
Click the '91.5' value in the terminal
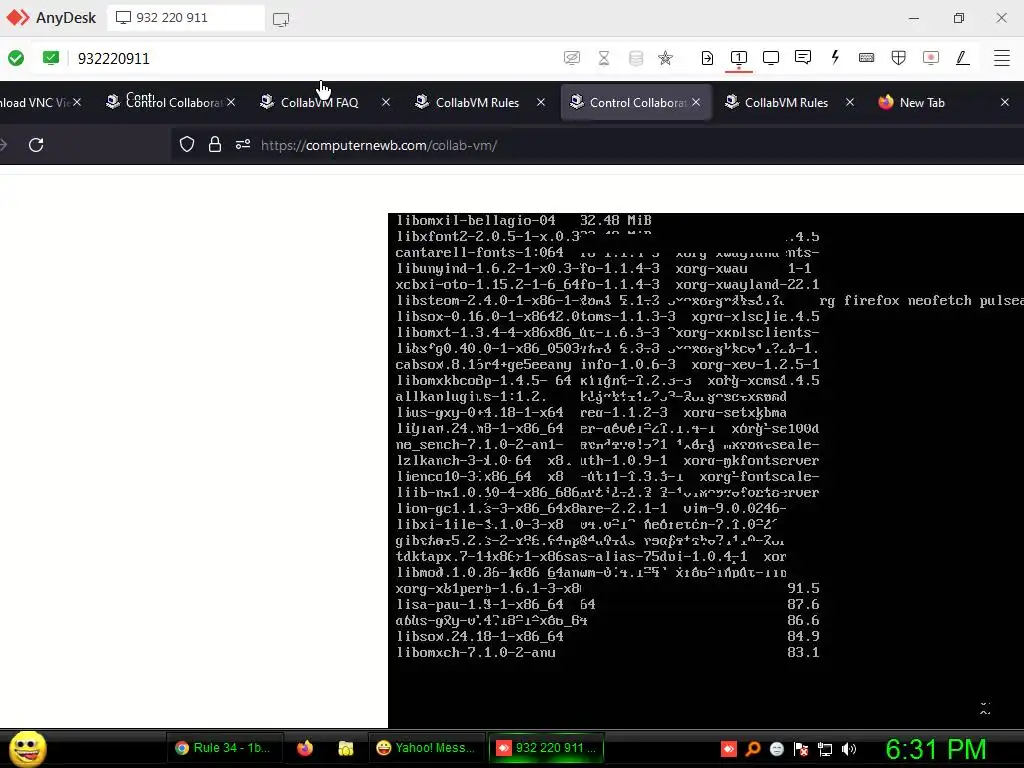[x=803, y=588]
